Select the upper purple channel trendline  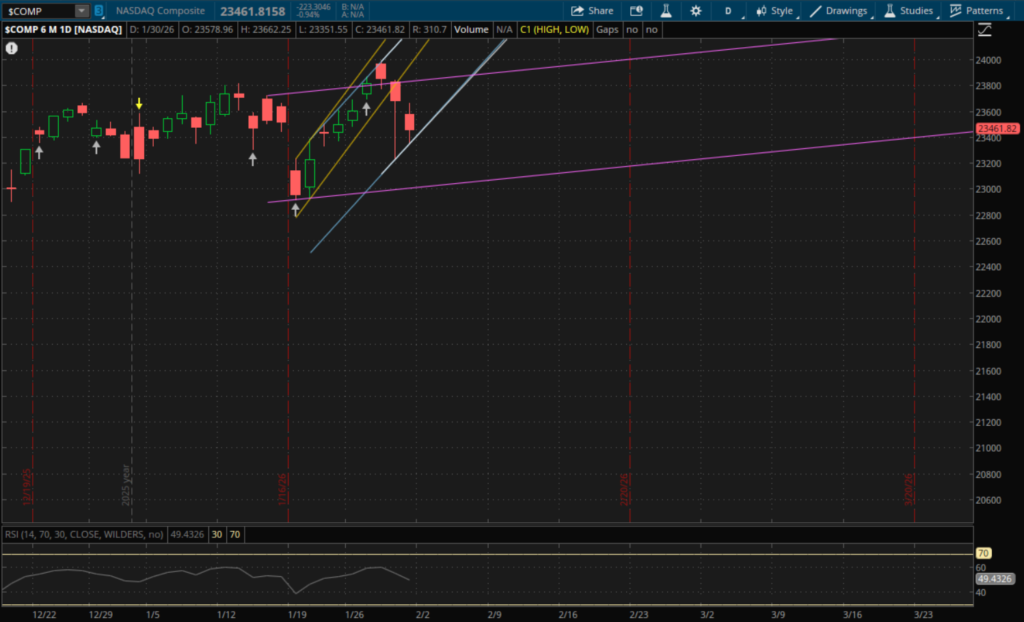point(600,62)
